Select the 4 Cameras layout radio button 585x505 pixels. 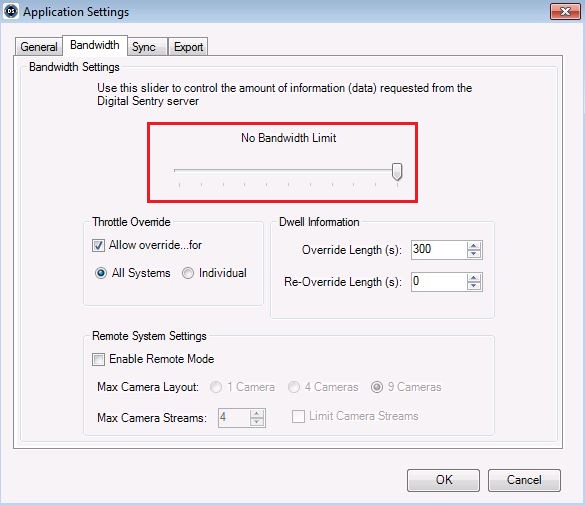[294, 387]
